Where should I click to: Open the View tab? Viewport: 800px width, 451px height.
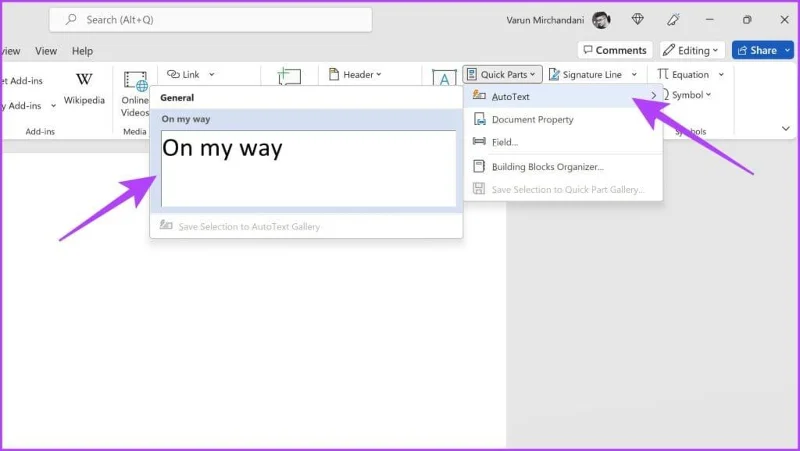click(46, 51)
